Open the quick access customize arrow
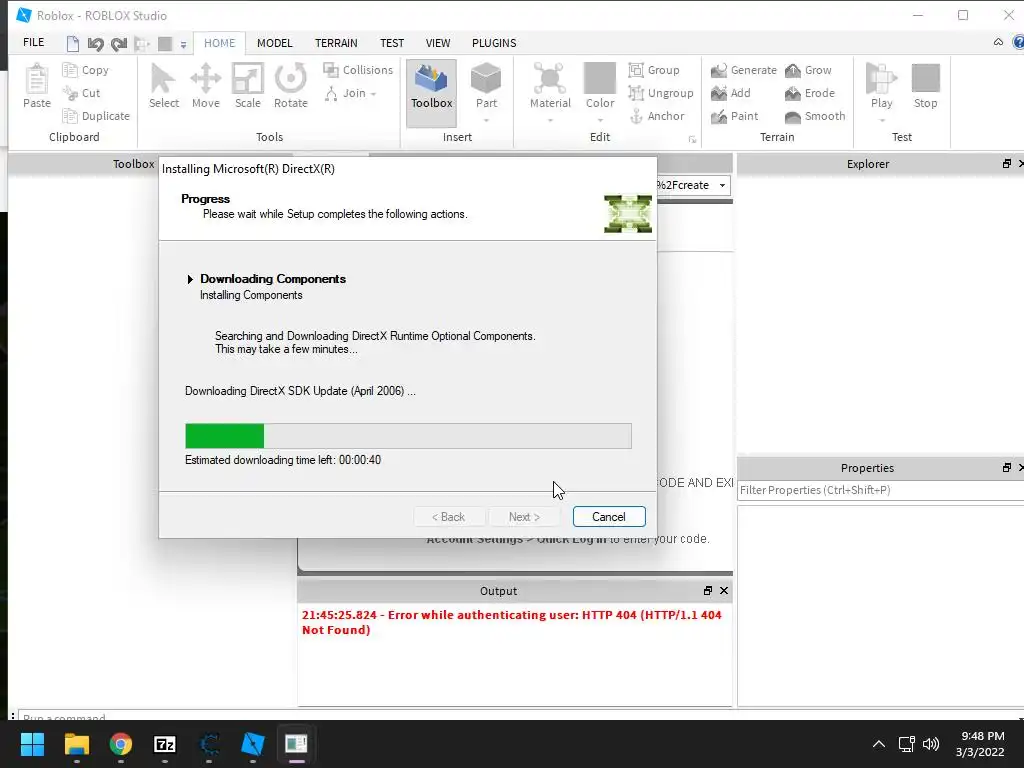This screenshot has height=768, width=1024. coord(184,44)
